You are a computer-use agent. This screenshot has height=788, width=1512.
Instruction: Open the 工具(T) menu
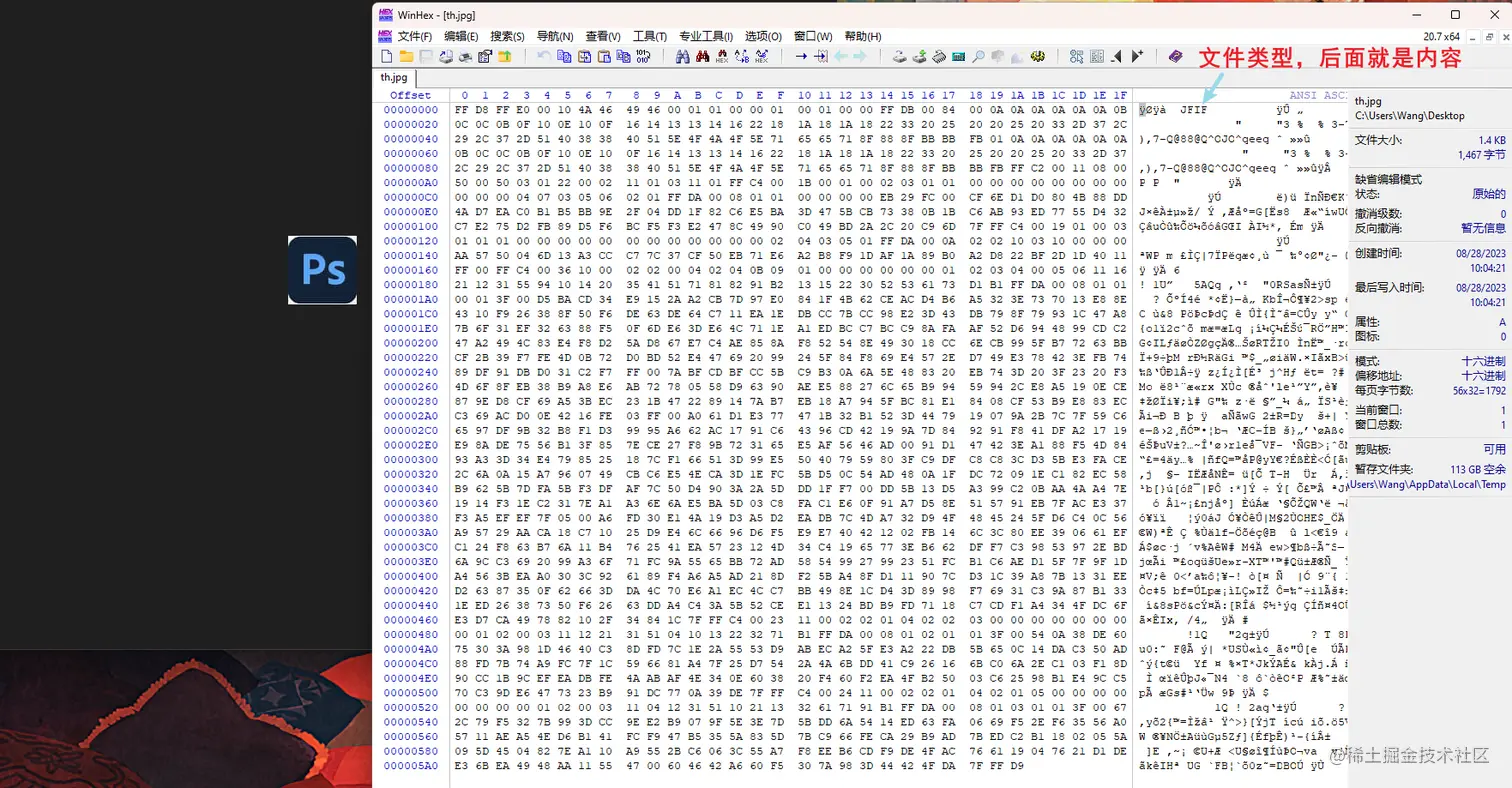click(650, 36)
